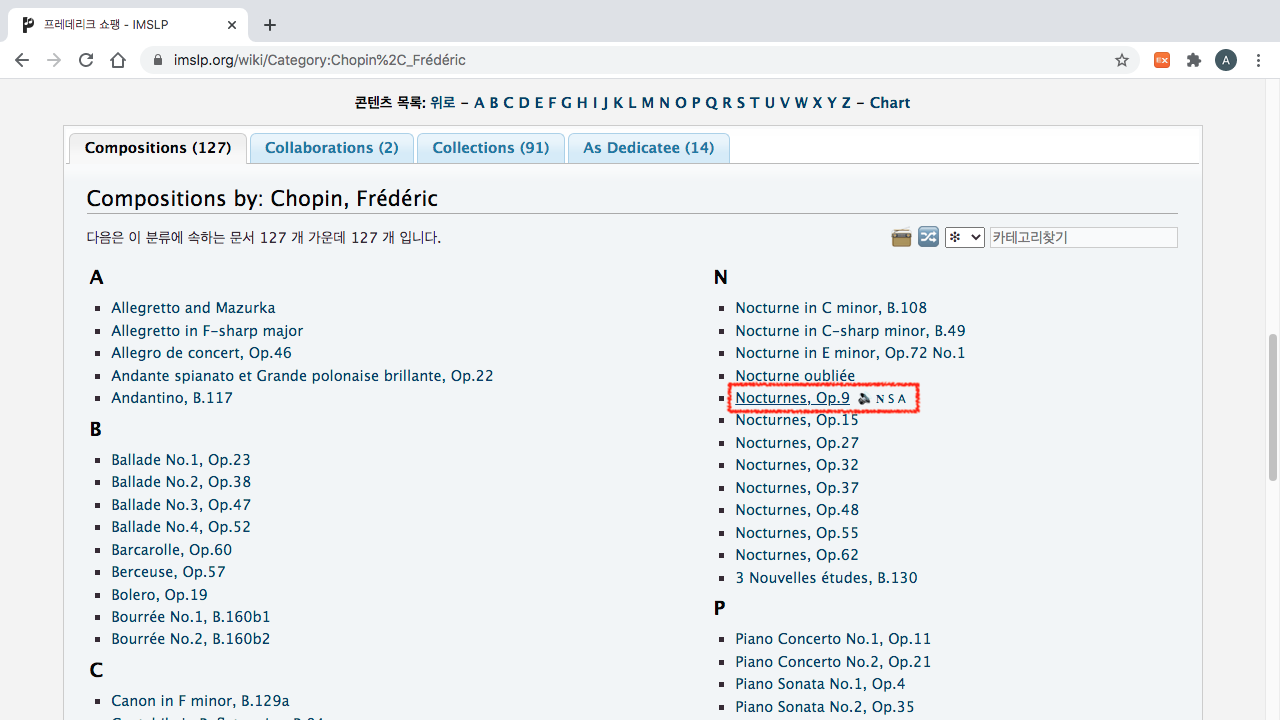Open Nocturne in E minor, Op.72 No.1
1280x720 pixels.
click(x=850, y=353)
